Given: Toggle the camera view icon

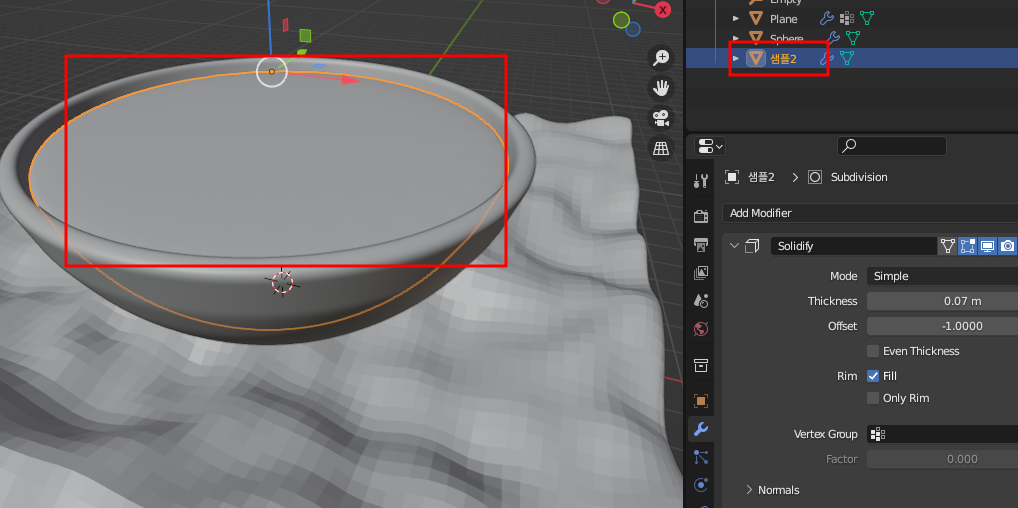Looking at the screenshot, I should 661,118.
